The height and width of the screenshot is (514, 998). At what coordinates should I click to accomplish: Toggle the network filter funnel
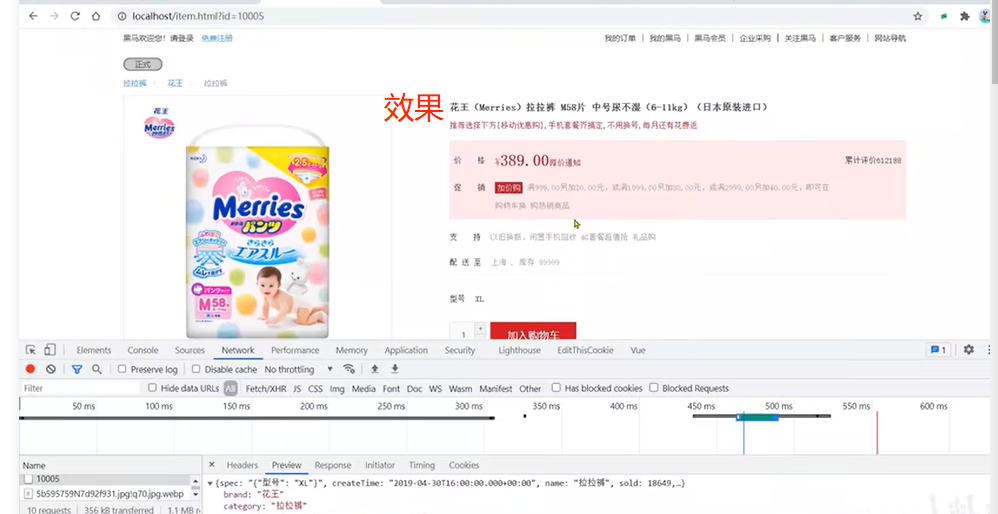click(77, 369)
